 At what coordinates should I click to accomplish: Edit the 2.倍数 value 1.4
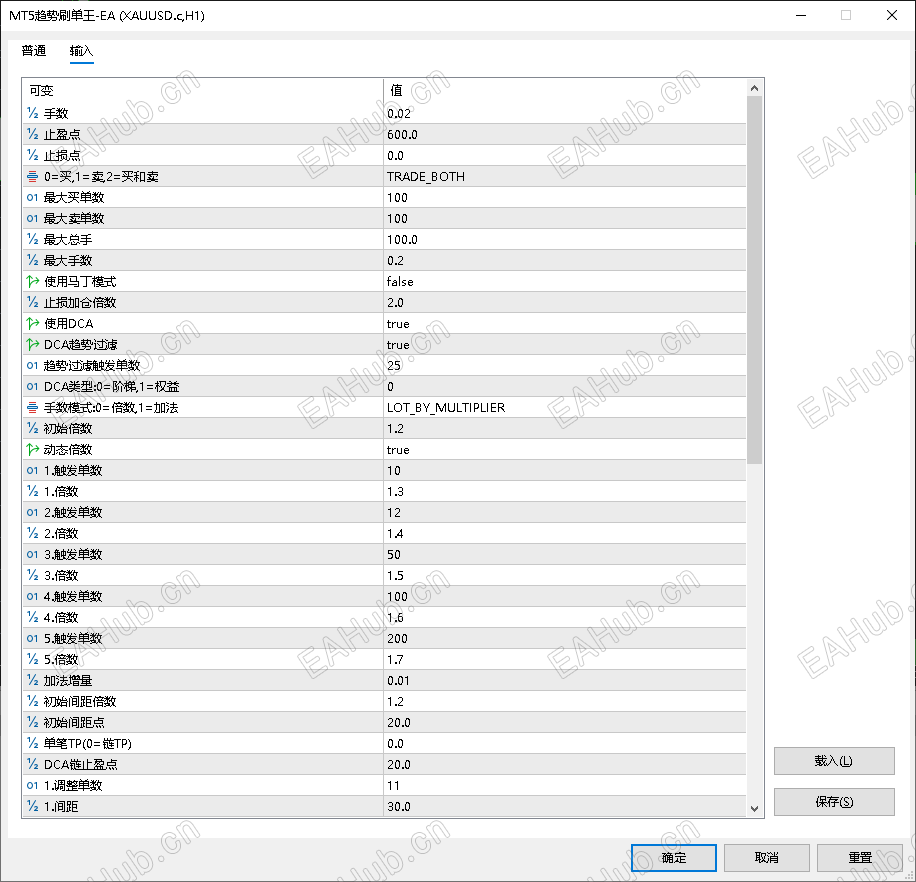click(x=564, y=534)
